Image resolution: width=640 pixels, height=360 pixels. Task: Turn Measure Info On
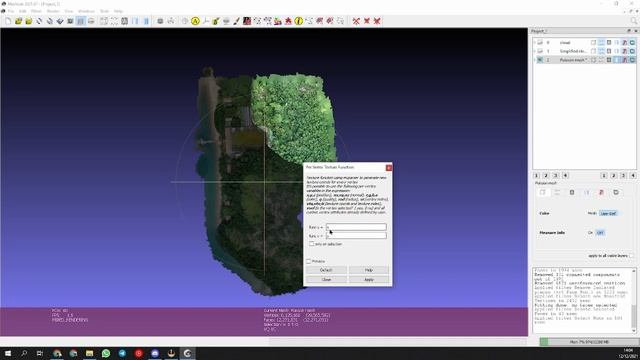pos(590,233)
